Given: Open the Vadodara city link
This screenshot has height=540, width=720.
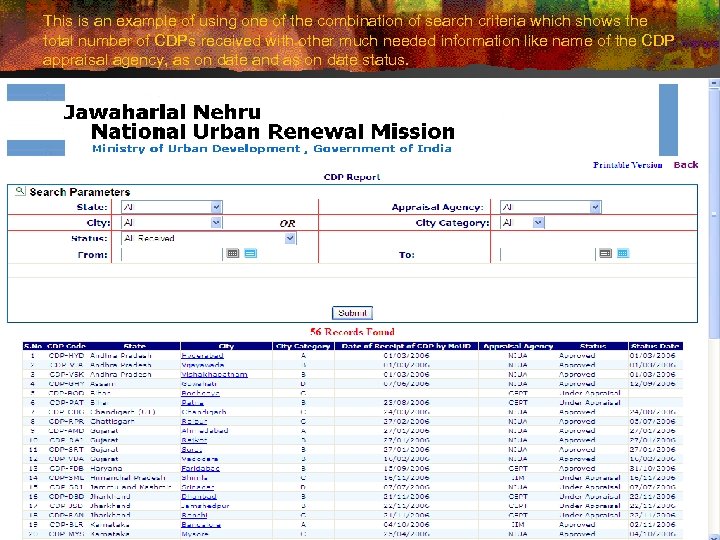Looking at the screenshot, I should [200, 459].
